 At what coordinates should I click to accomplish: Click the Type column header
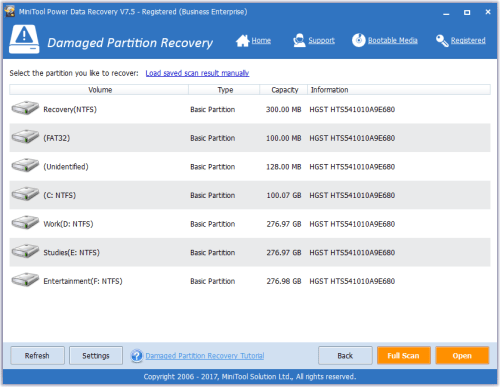point(224,90)
